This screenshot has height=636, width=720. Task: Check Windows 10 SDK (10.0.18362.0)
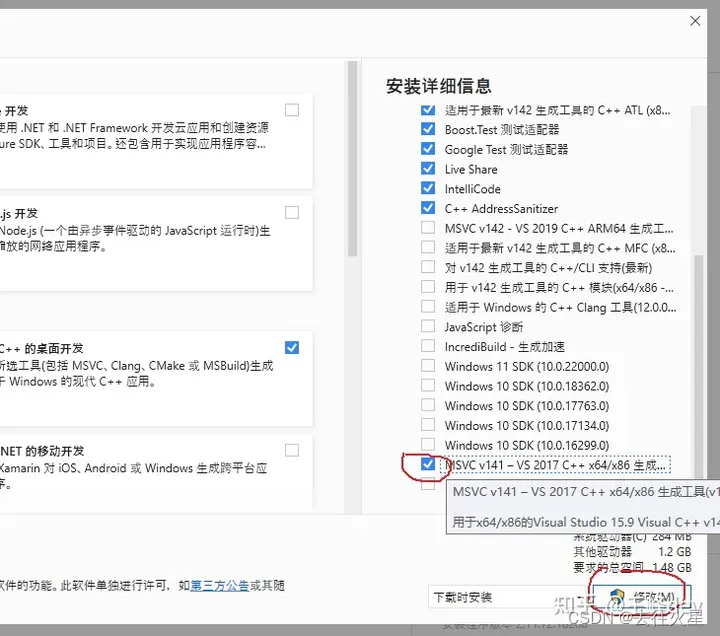tap(428, 385)
